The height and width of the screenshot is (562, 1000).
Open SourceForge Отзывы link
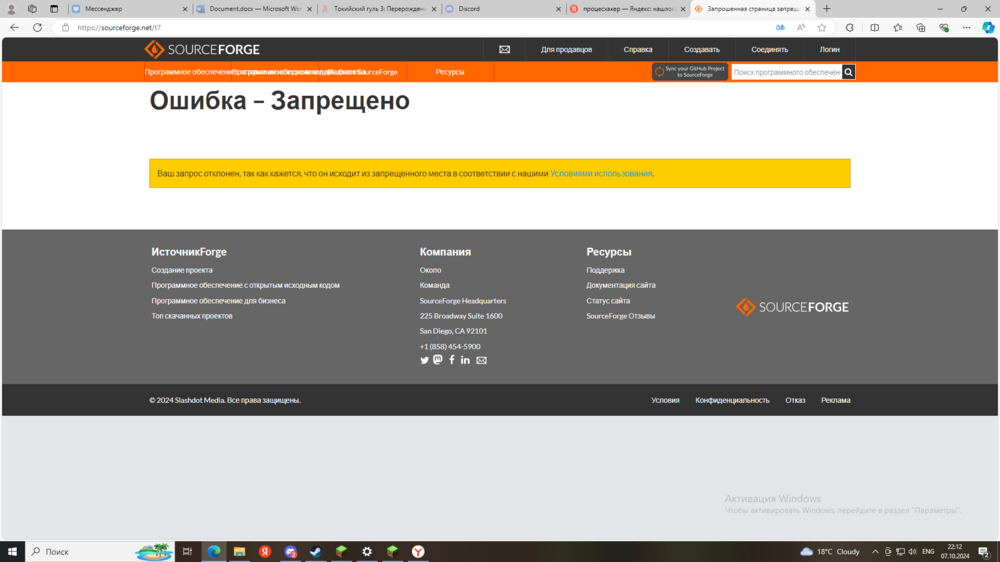pos(621,316)
